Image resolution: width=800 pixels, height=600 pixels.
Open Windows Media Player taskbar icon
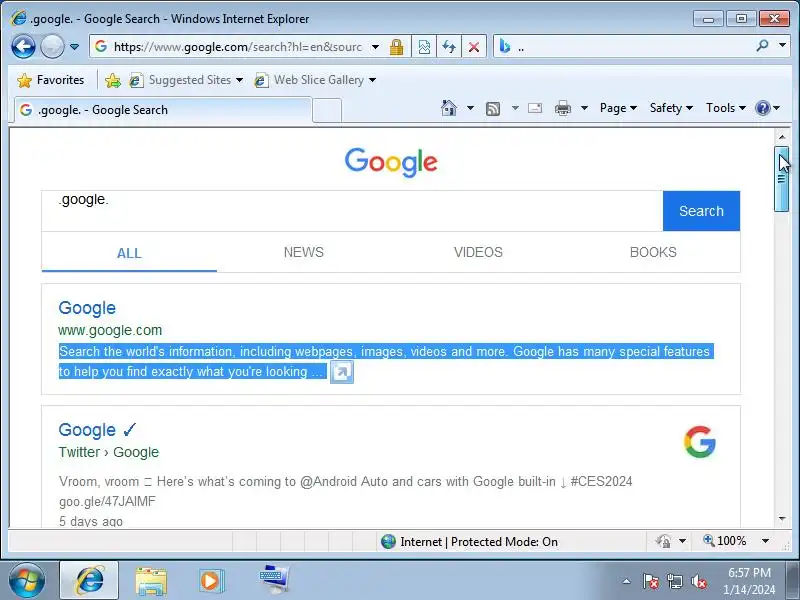click(211, 581)
